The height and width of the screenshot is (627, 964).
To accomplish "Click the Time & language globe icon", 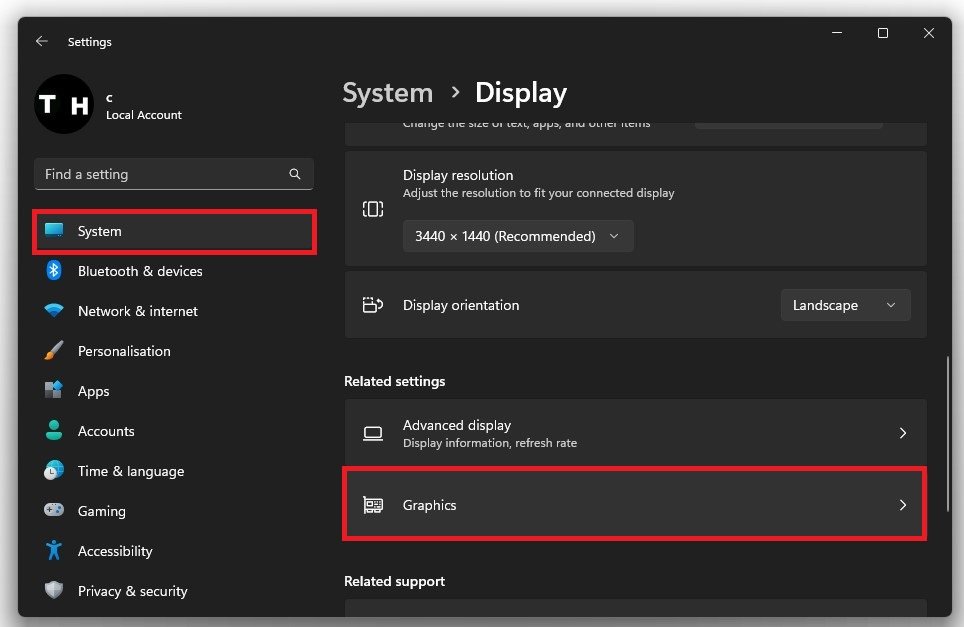I will pos(54,471).
